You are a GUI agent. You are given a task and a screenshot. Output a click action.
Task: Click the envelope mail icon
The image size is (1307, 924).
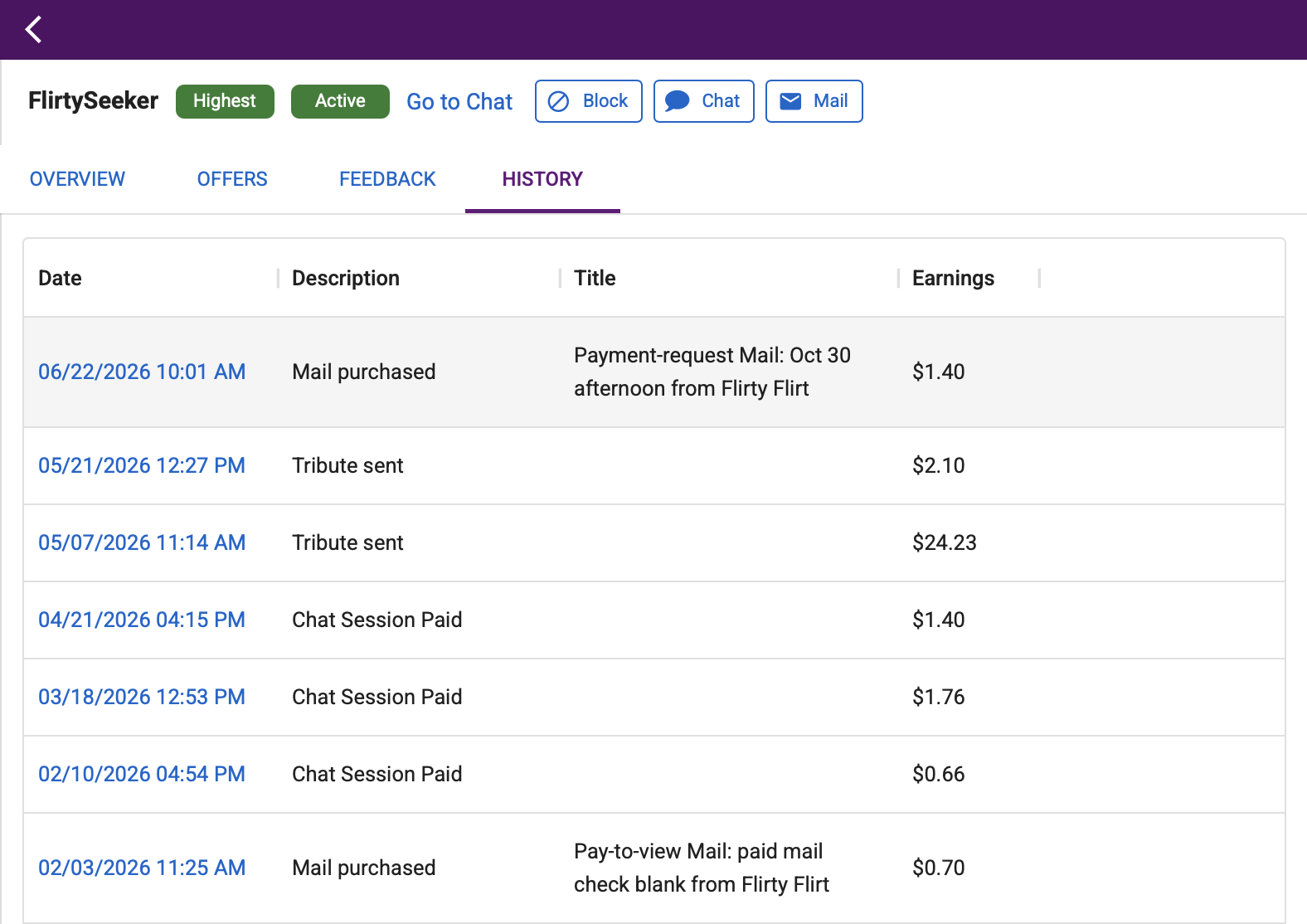(x=791, y=101)
